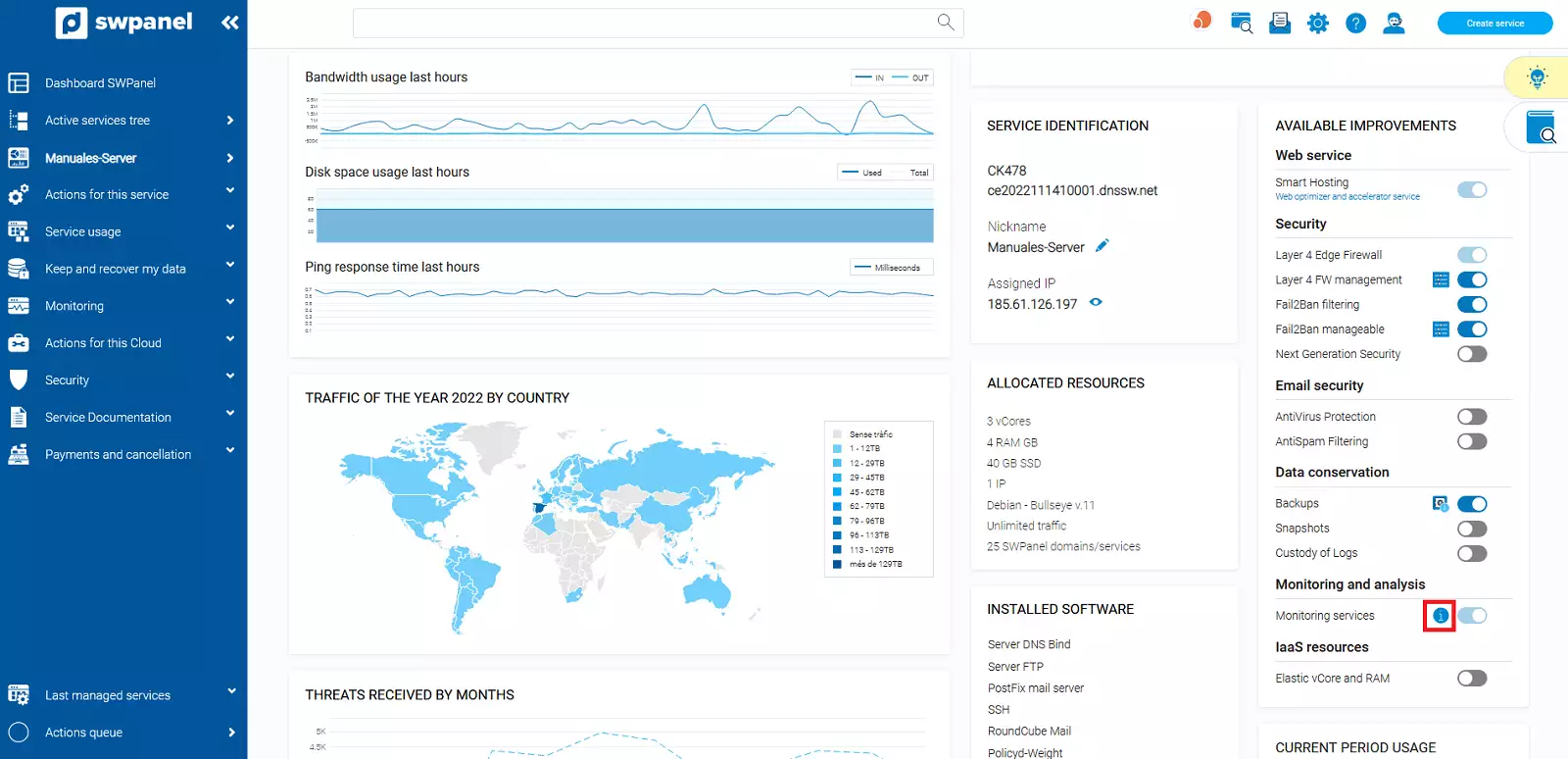This screenshot has height=759, width=1568.
Task: Click the lightbulb suggestions icon
Action: [1537, 77]
